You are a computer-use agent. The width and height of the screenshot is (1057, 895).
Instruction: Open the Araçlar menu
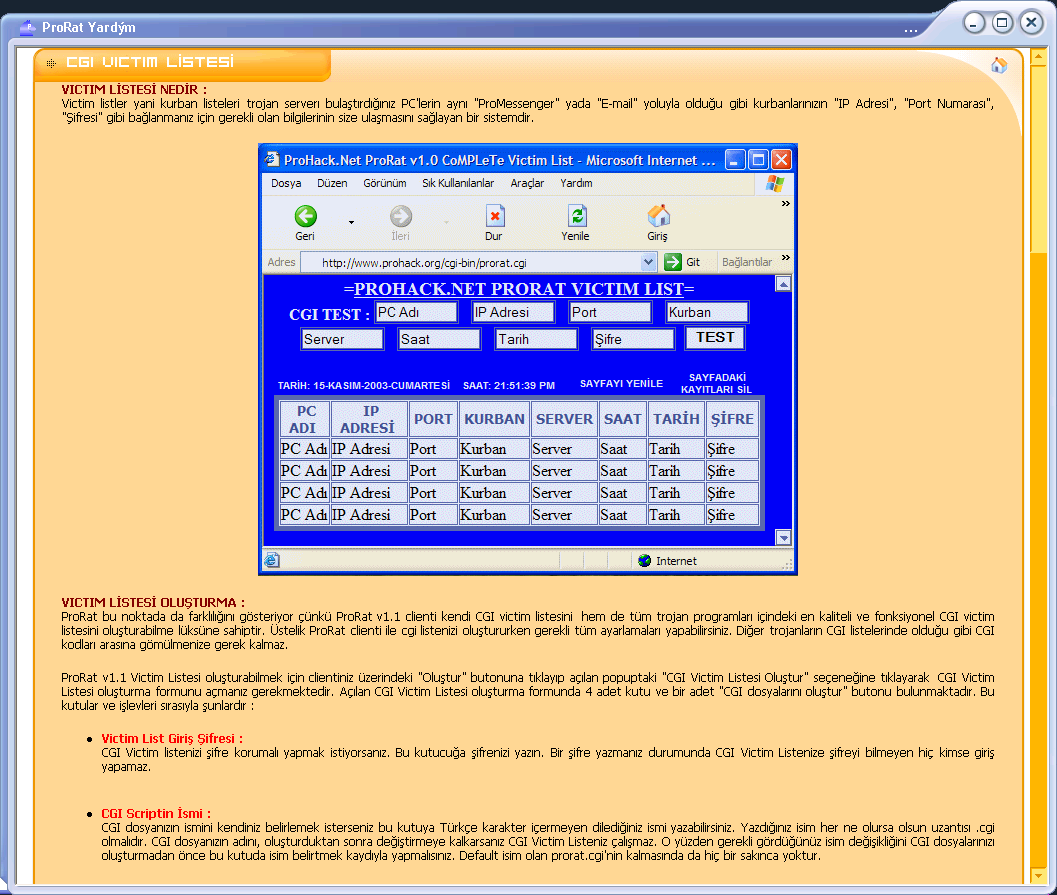(527, 184)
